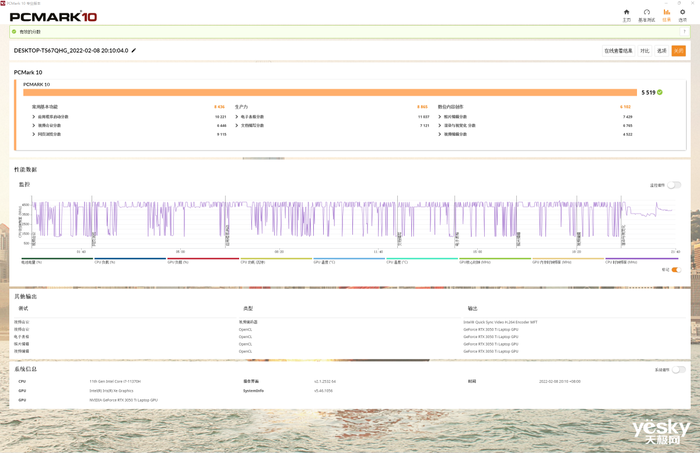This screenshot has height=453, width=700.
Task: Click the time value 2022-02-08 20:10
Action: pos(560,382)
